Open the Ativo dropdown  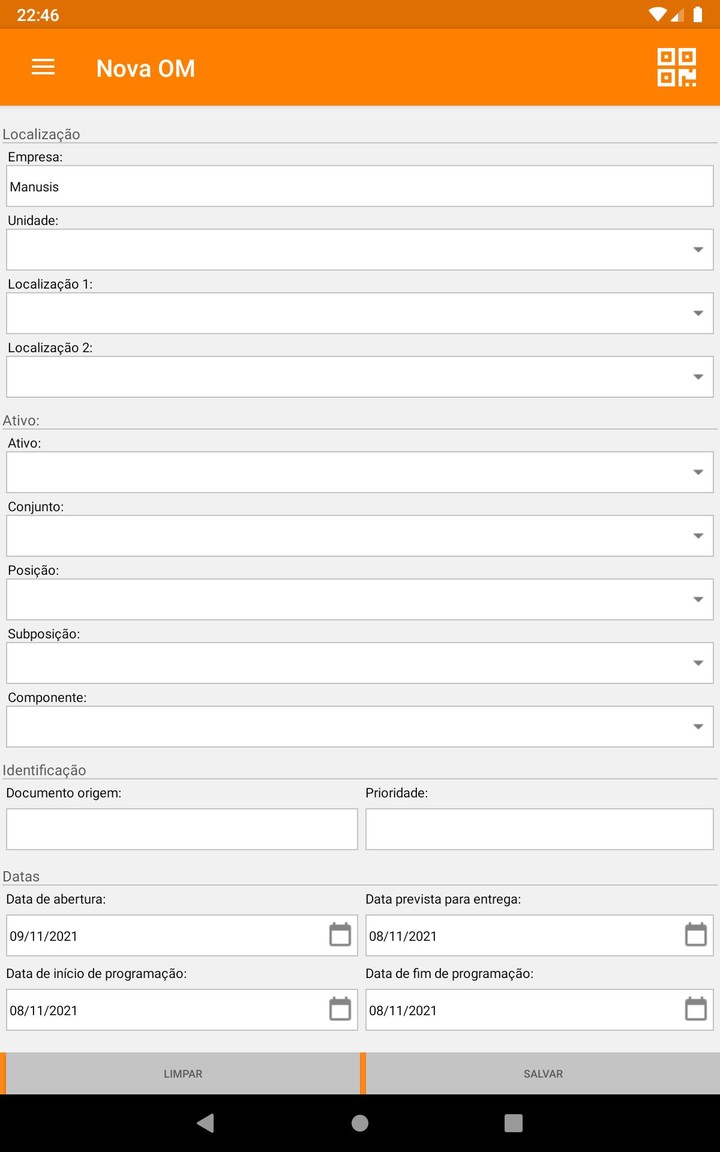click(697, 471)
